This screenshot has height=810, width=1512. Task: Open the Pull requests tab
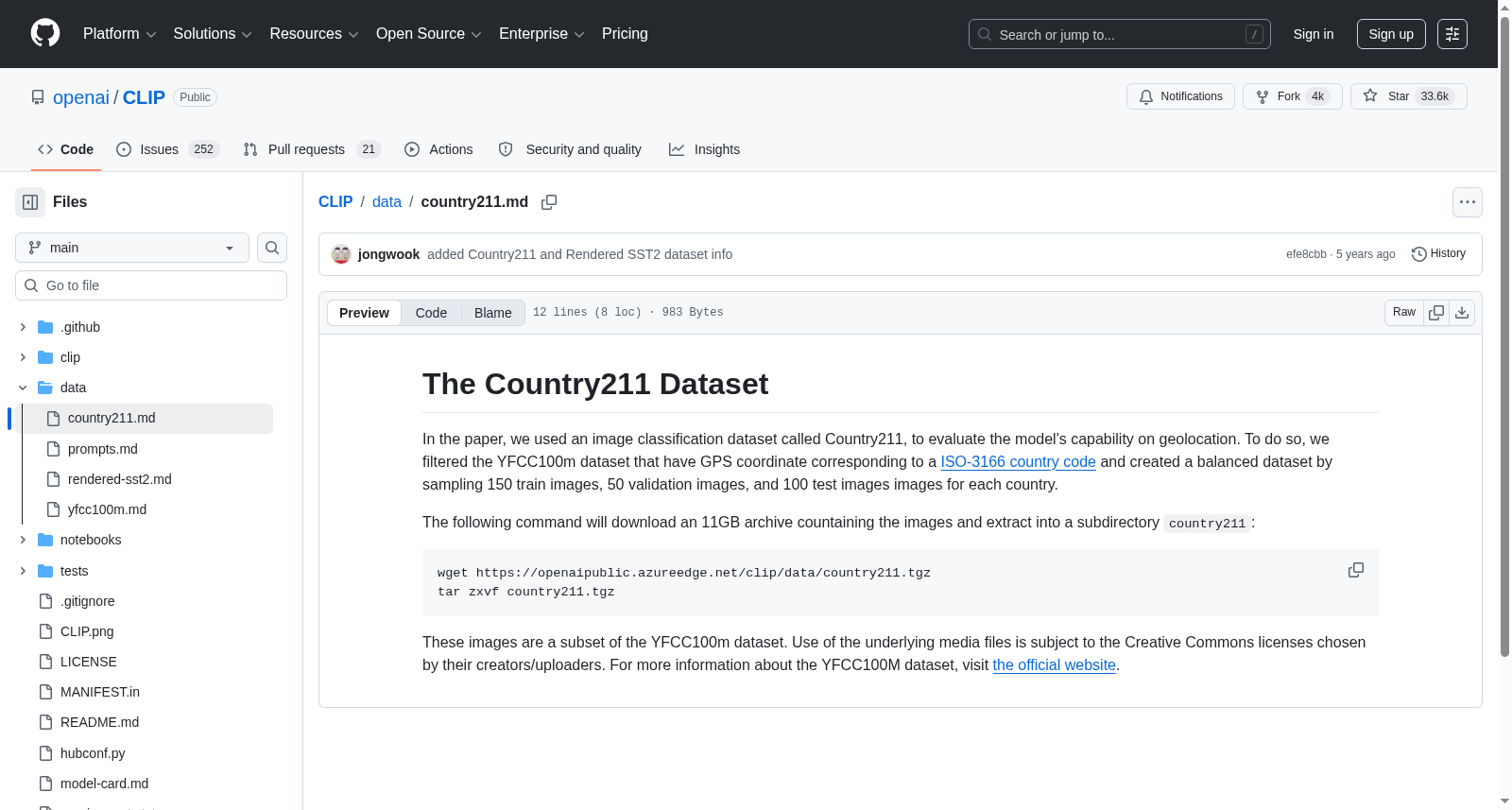point(312,149)
